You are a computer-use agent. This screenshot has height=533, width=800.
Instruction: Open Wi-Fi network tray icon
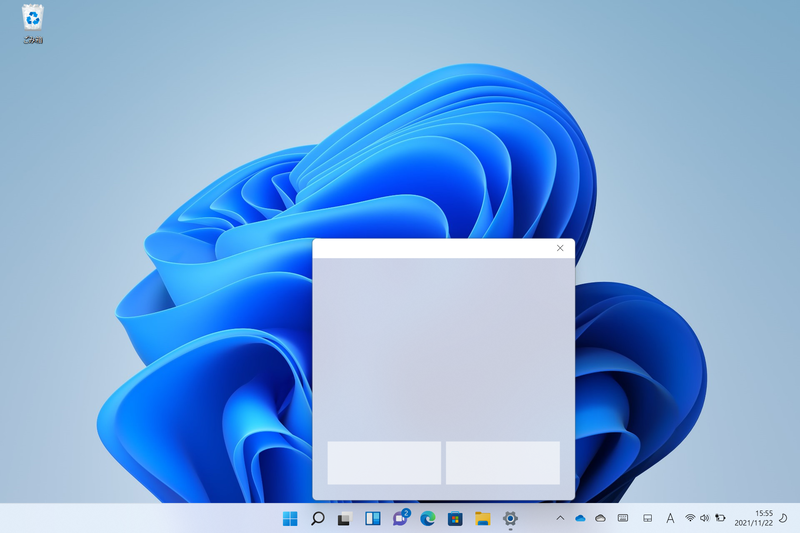[x=690, y=518]
